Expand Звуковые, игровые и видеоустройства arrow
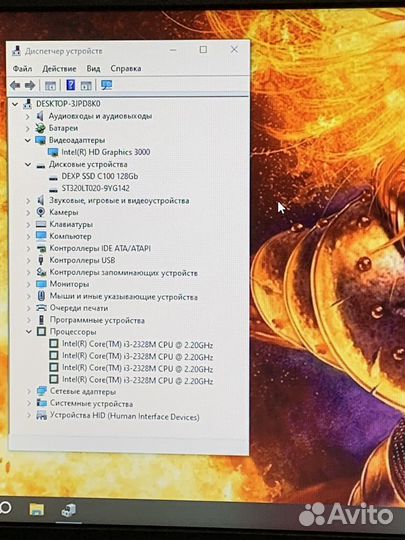Screen dimensions: 405x540 click(x=28, y=201)
